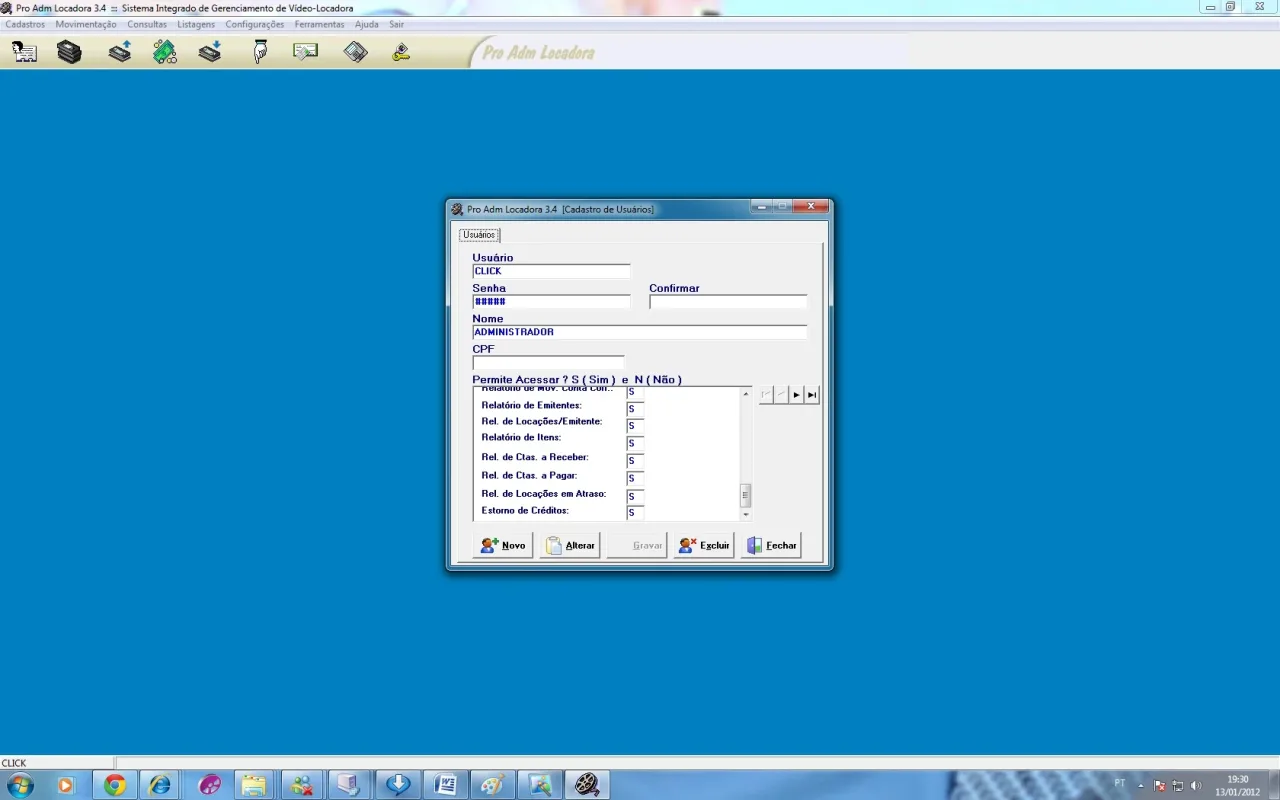Click the tapes with down arrow icon

tap(210, 52)
